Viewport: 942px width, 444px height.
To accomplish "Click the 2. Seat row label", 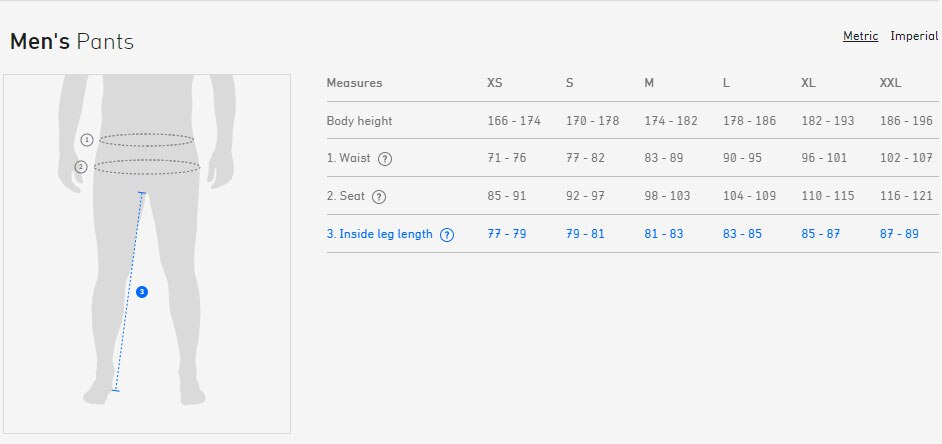I will pos(345,196).
